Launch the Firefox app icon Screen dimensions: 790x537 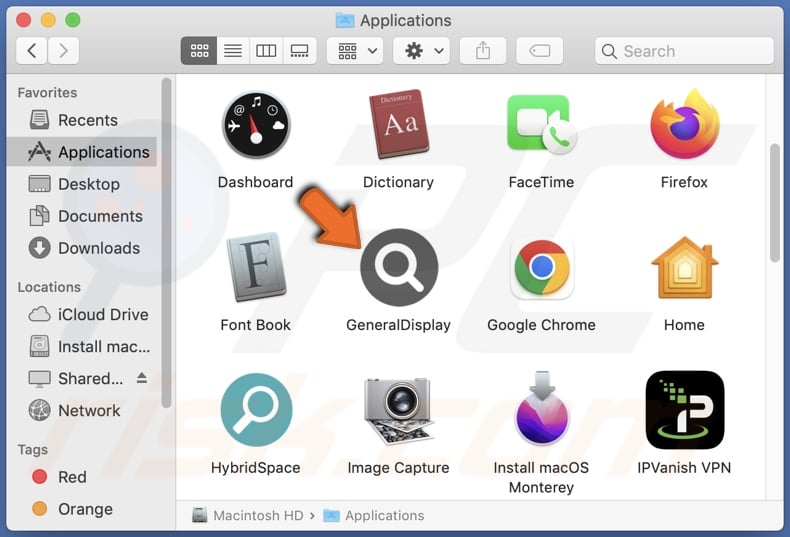coord(685,124)
